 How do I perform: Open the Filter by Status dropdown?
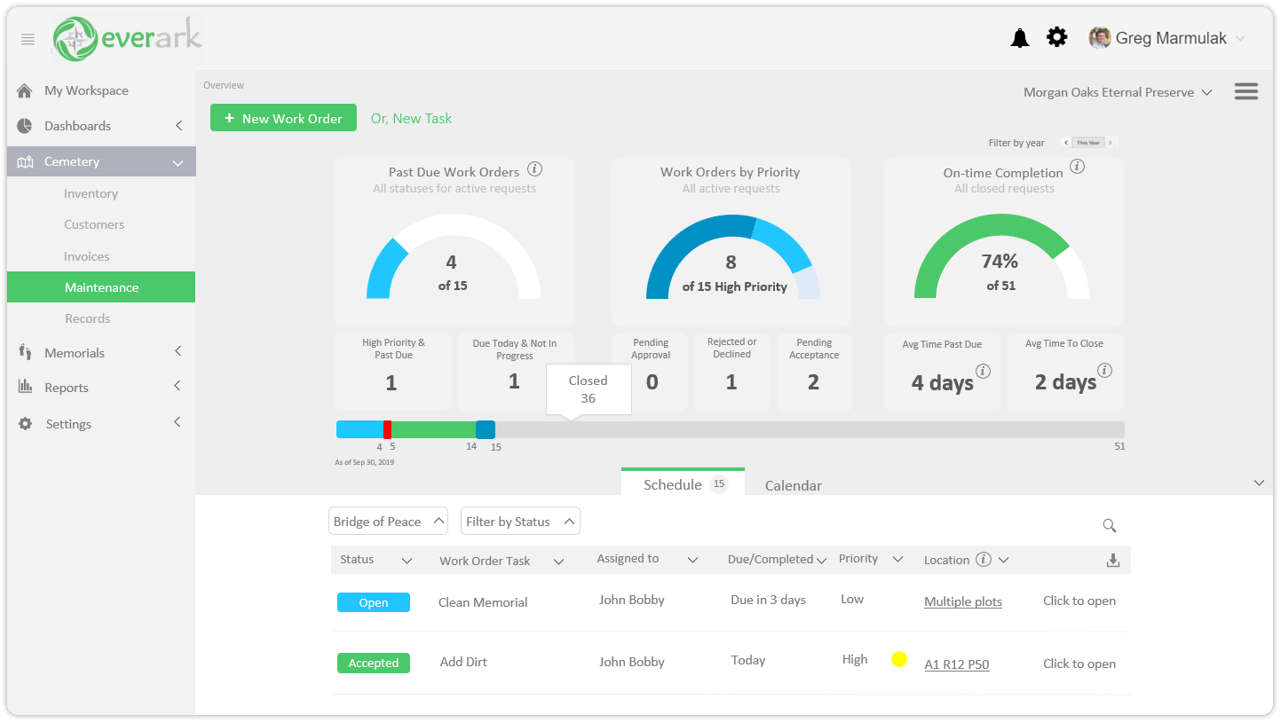pyautogui.click(x=520, y=521)
